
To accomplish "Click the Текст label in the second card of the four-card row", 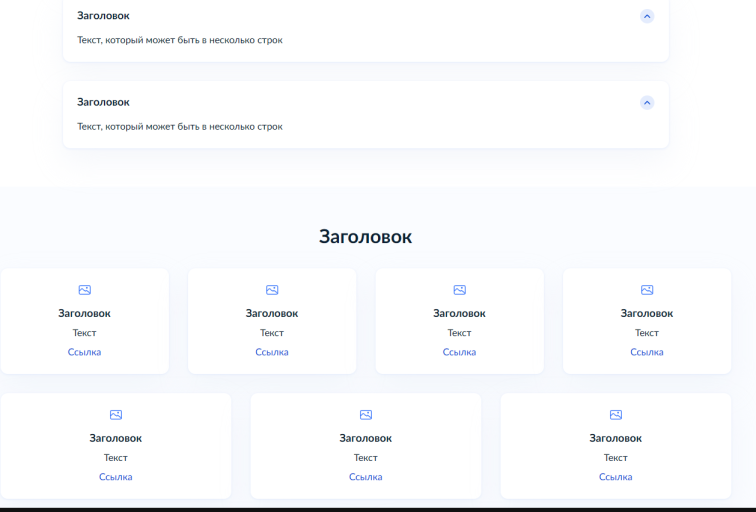I will 272,333.
